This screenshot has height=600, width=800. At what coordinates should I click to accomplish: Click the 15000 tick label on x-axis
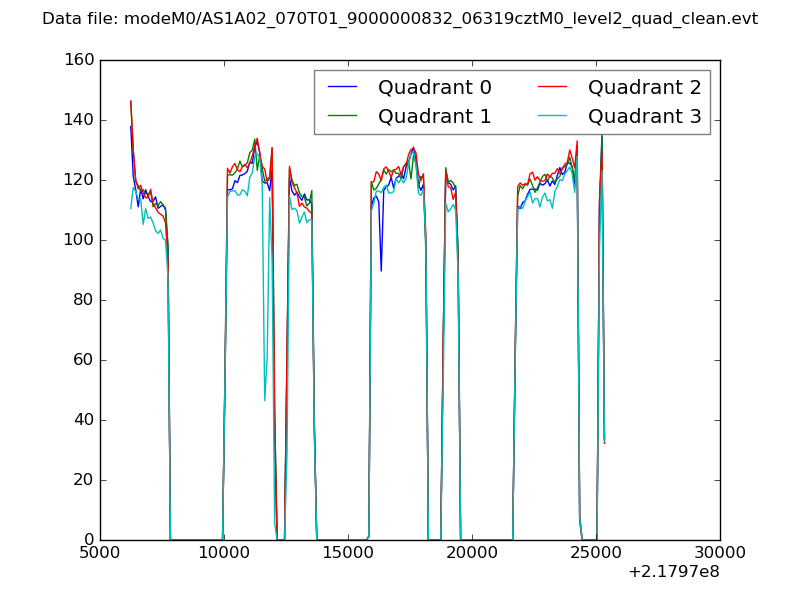click(347, 552)
